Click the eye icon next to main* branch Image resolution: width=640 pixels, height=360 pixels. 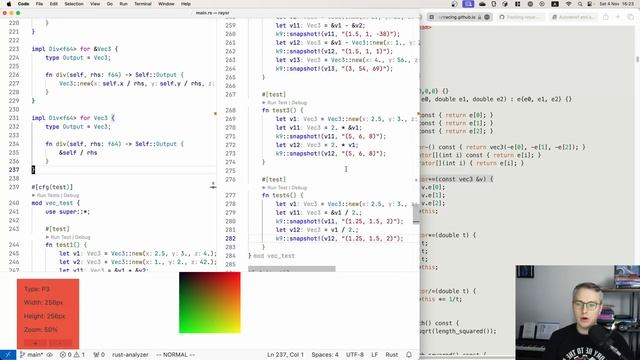(x=50, y=355)
